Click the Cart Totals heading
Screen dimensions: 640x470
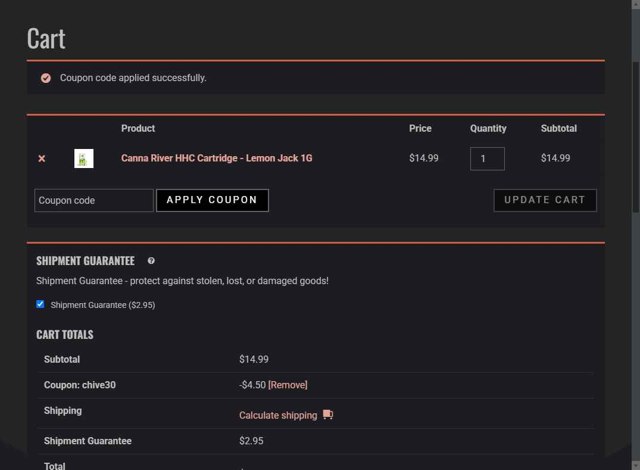pyautogui.click(x=64, y=335)
